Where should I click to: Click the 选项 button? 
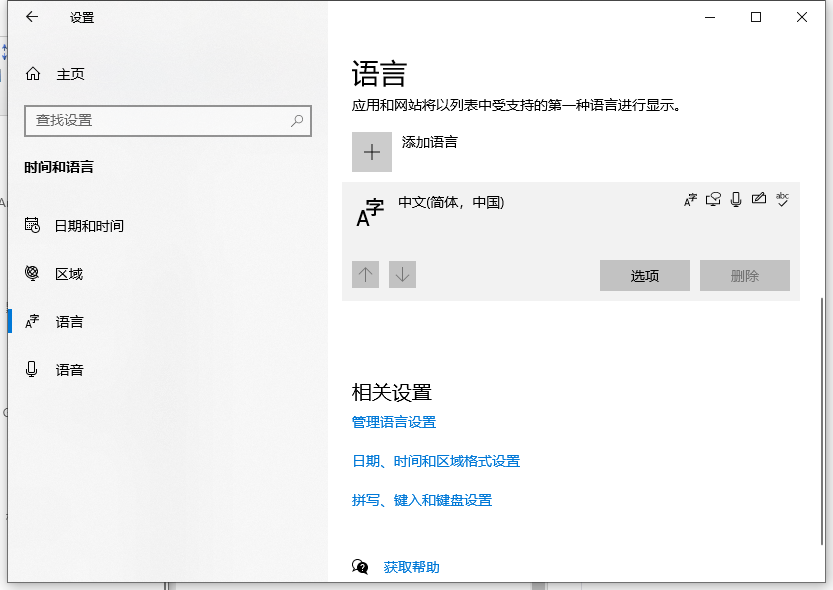click(x=644, y=275)
